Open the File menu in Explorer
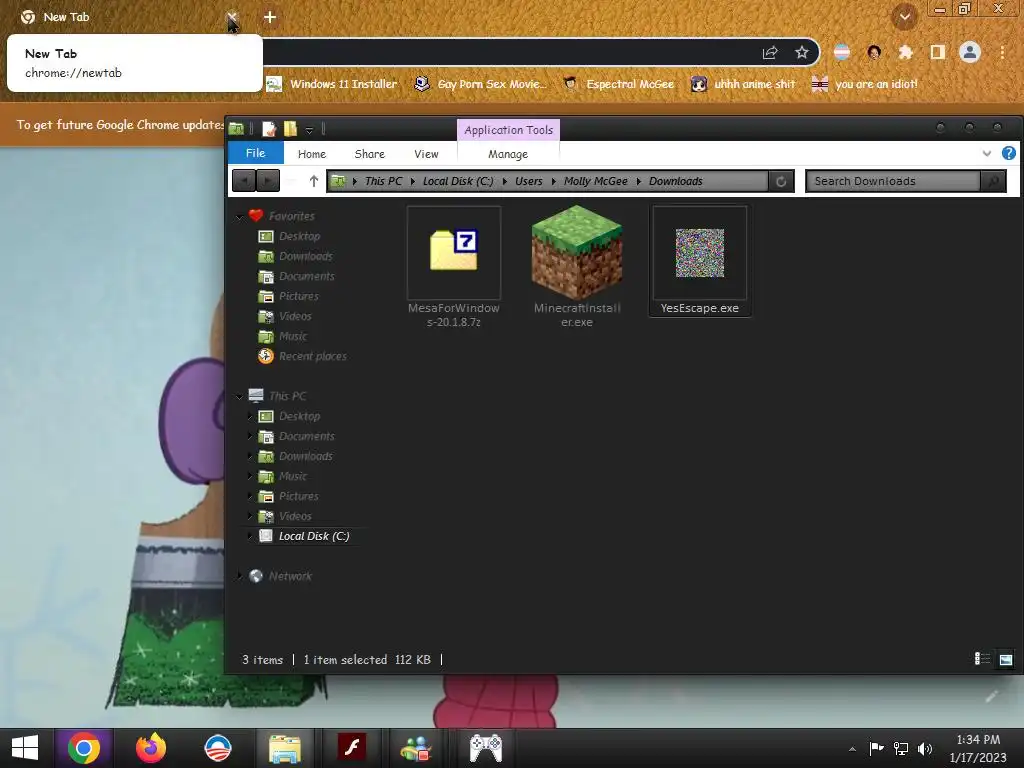This screenshot has height=768, width=1024. [255, 153]
